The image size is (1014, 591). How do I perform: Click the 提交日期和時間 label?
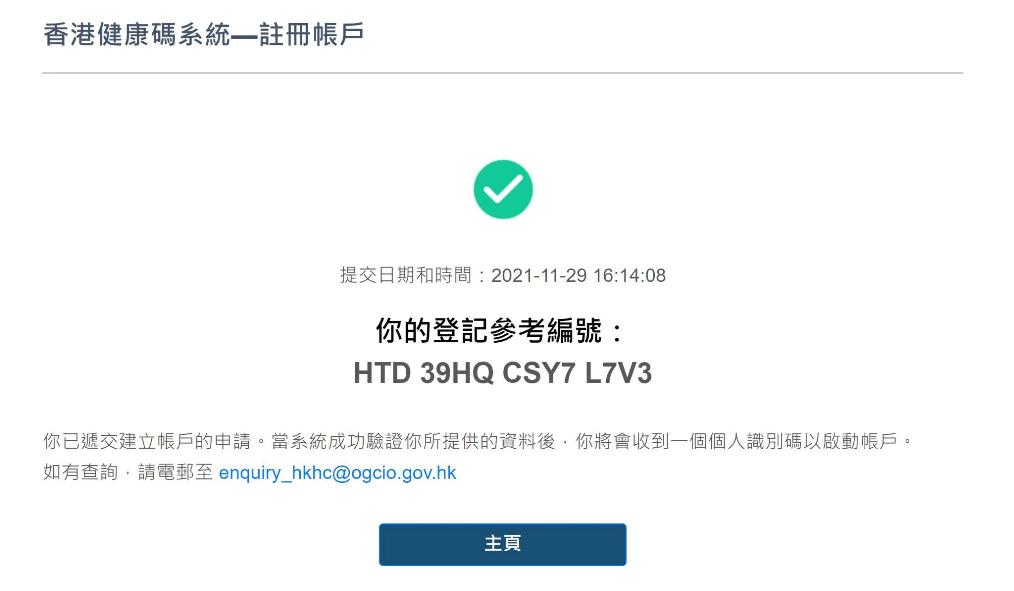(406, 275)
